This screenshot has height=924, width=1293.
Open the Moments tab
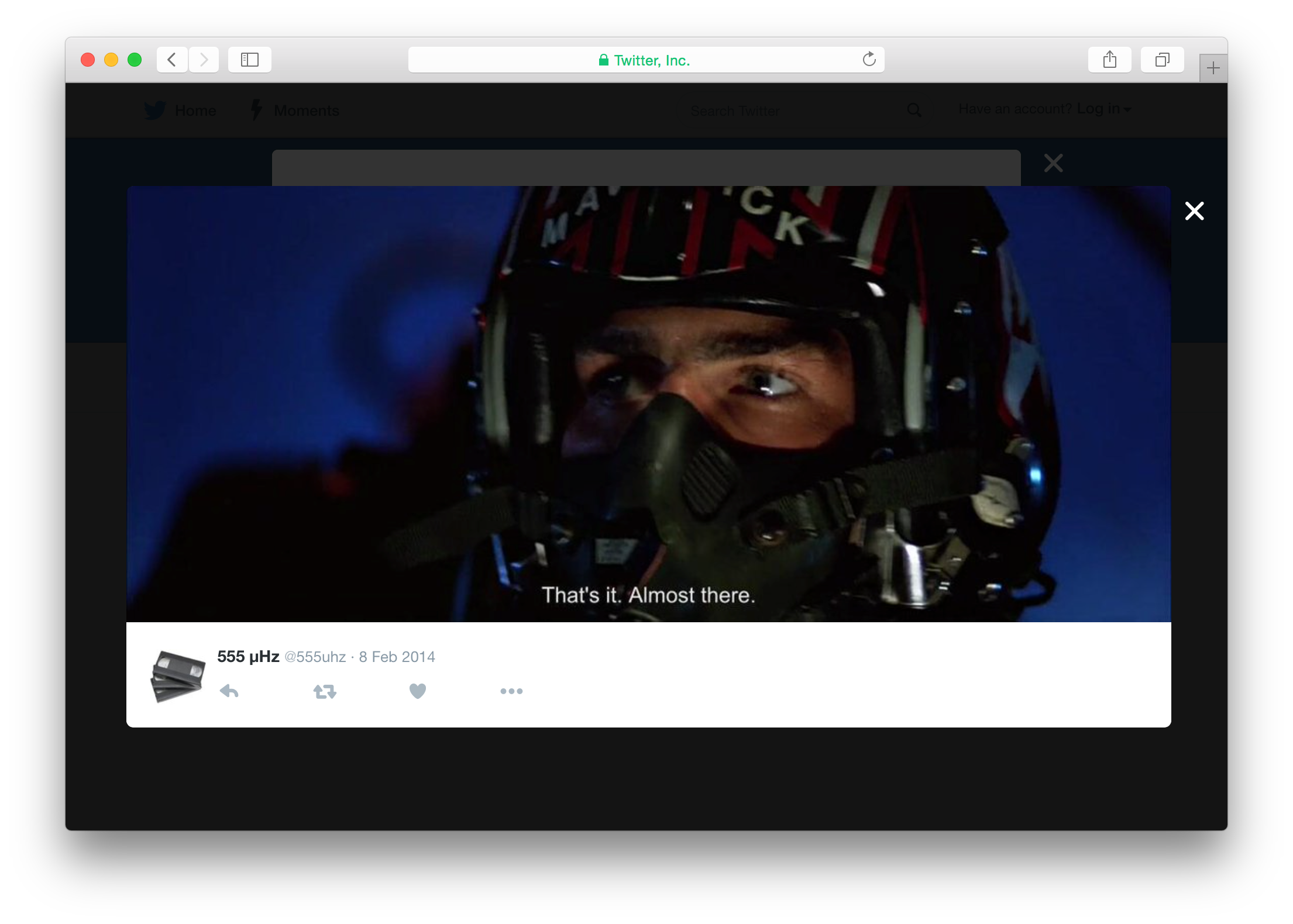307,111
